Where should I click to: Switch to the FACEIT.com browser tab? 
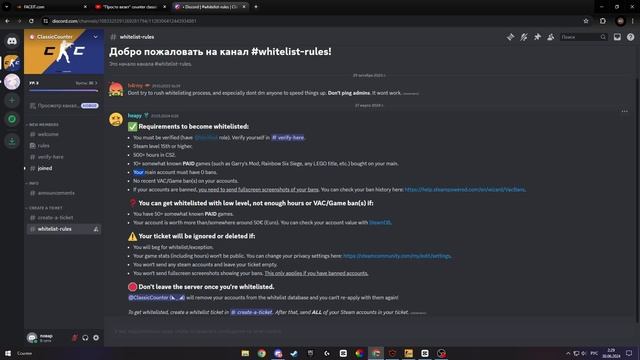click(x=52, y=7)
